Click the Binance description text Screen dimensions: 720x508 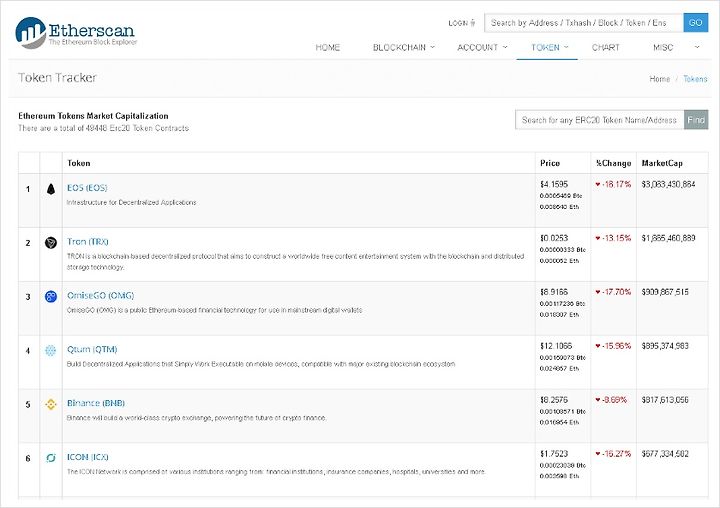click(x=197, y=418)
